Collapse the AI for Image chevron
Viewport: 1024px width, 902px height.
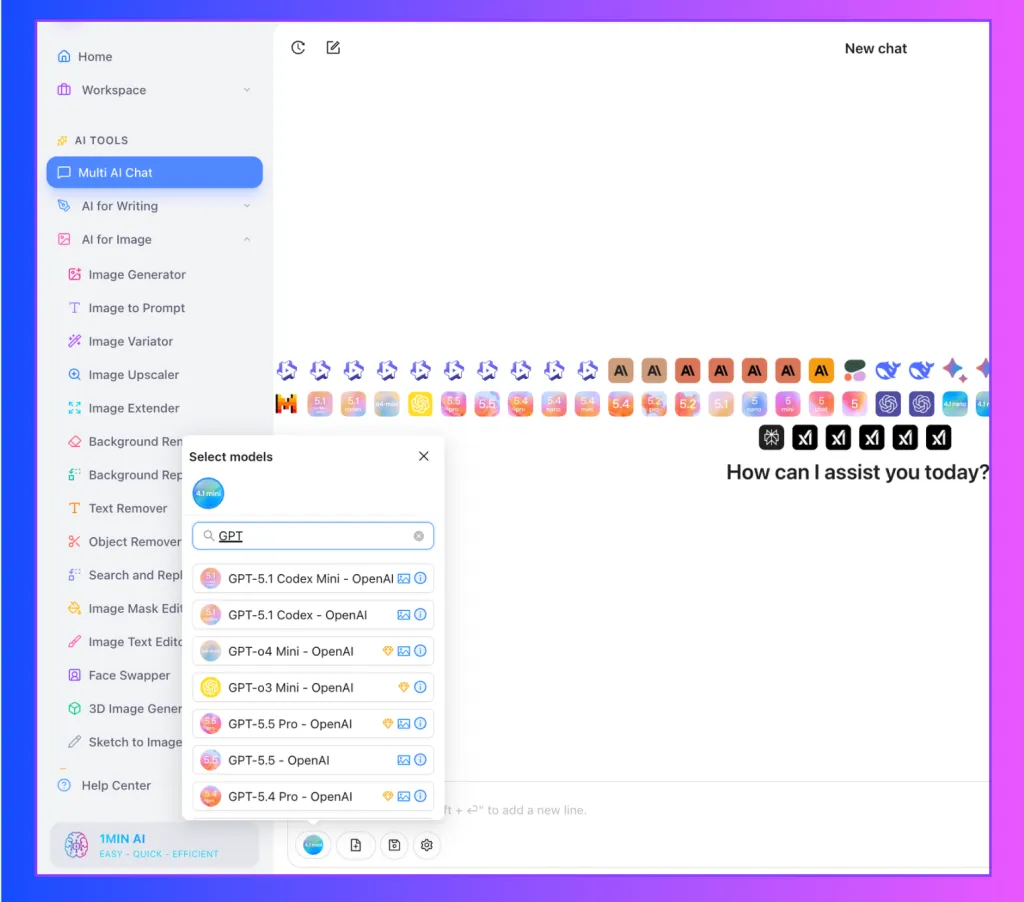pos(247,239)
